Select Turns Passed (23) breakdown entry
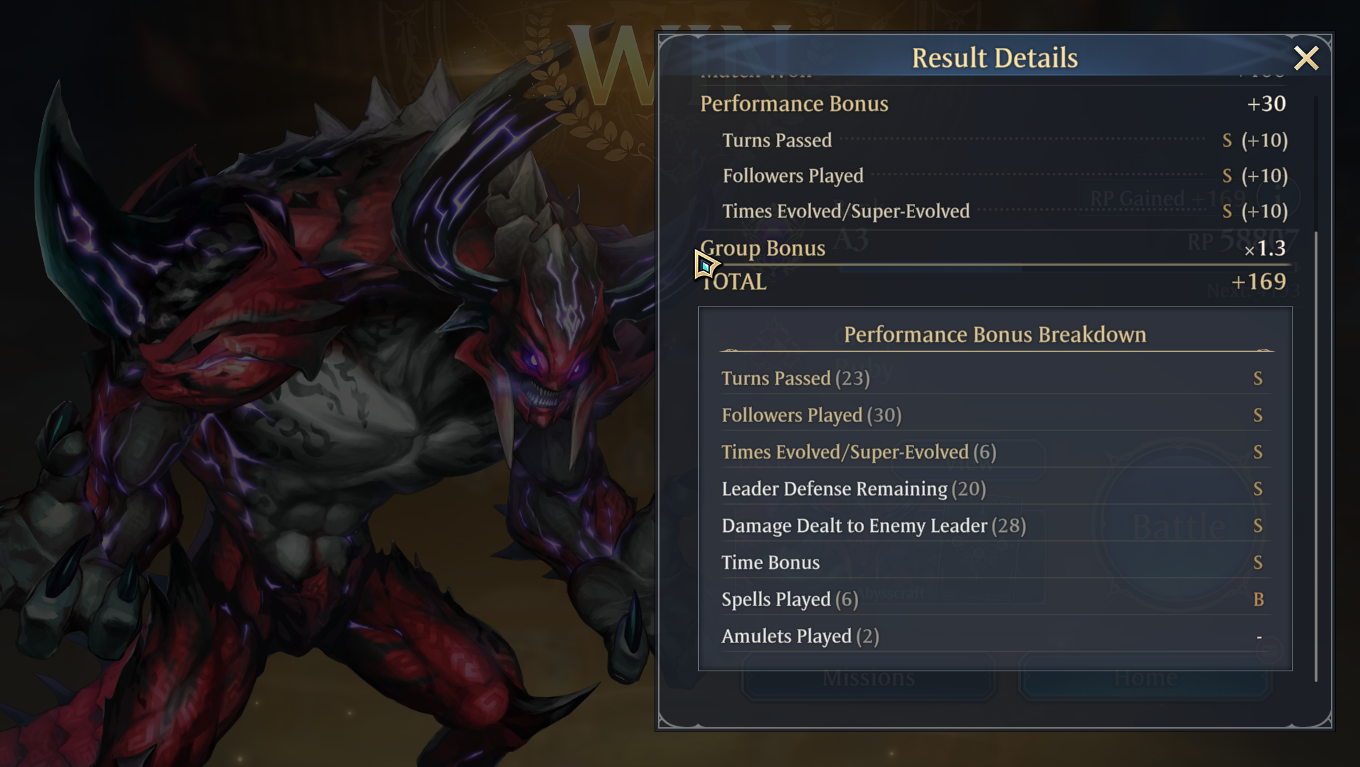Viewport: 1360px width, 767px height. (x=993, y=379)
